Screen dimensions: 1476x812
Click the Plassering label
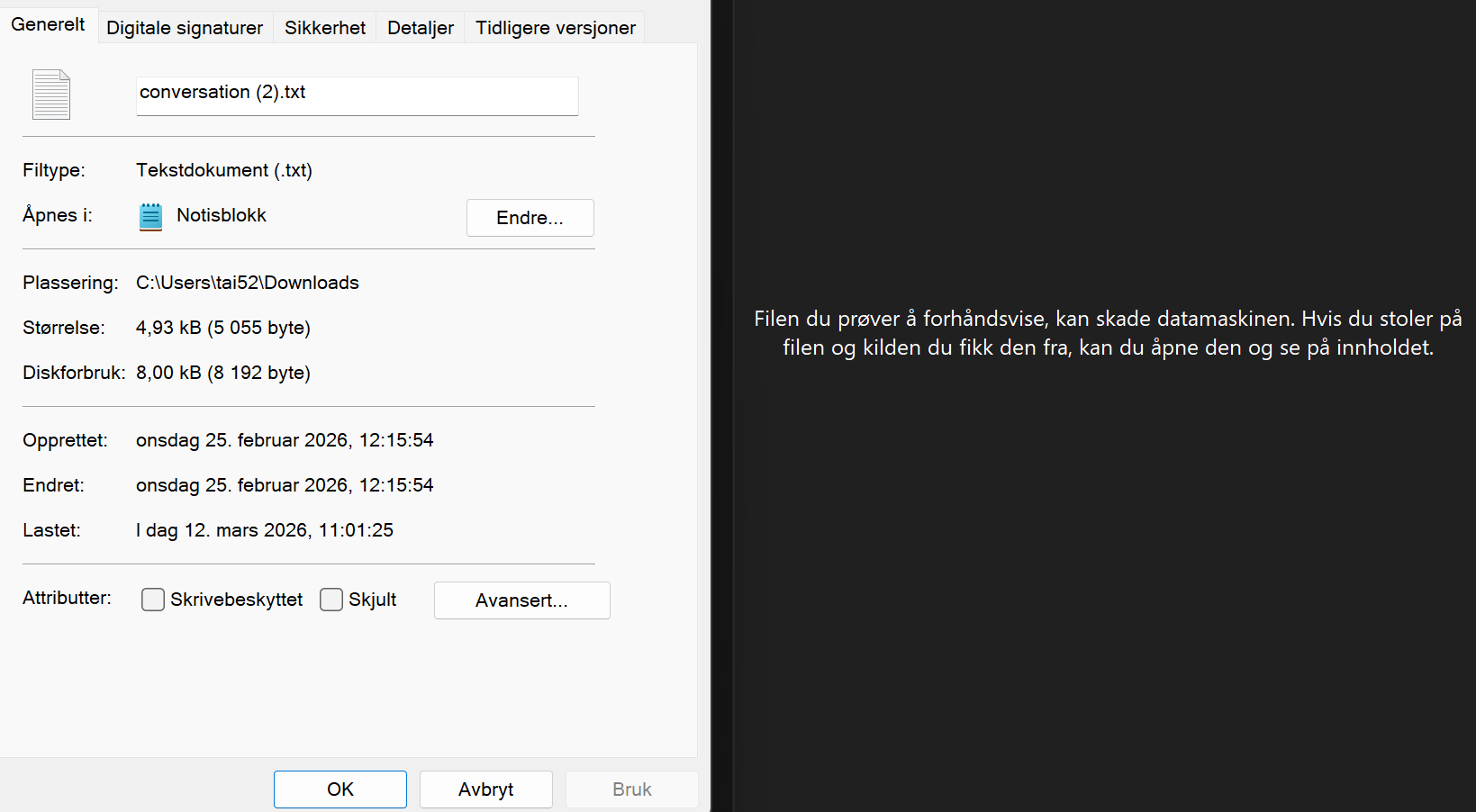70,283
